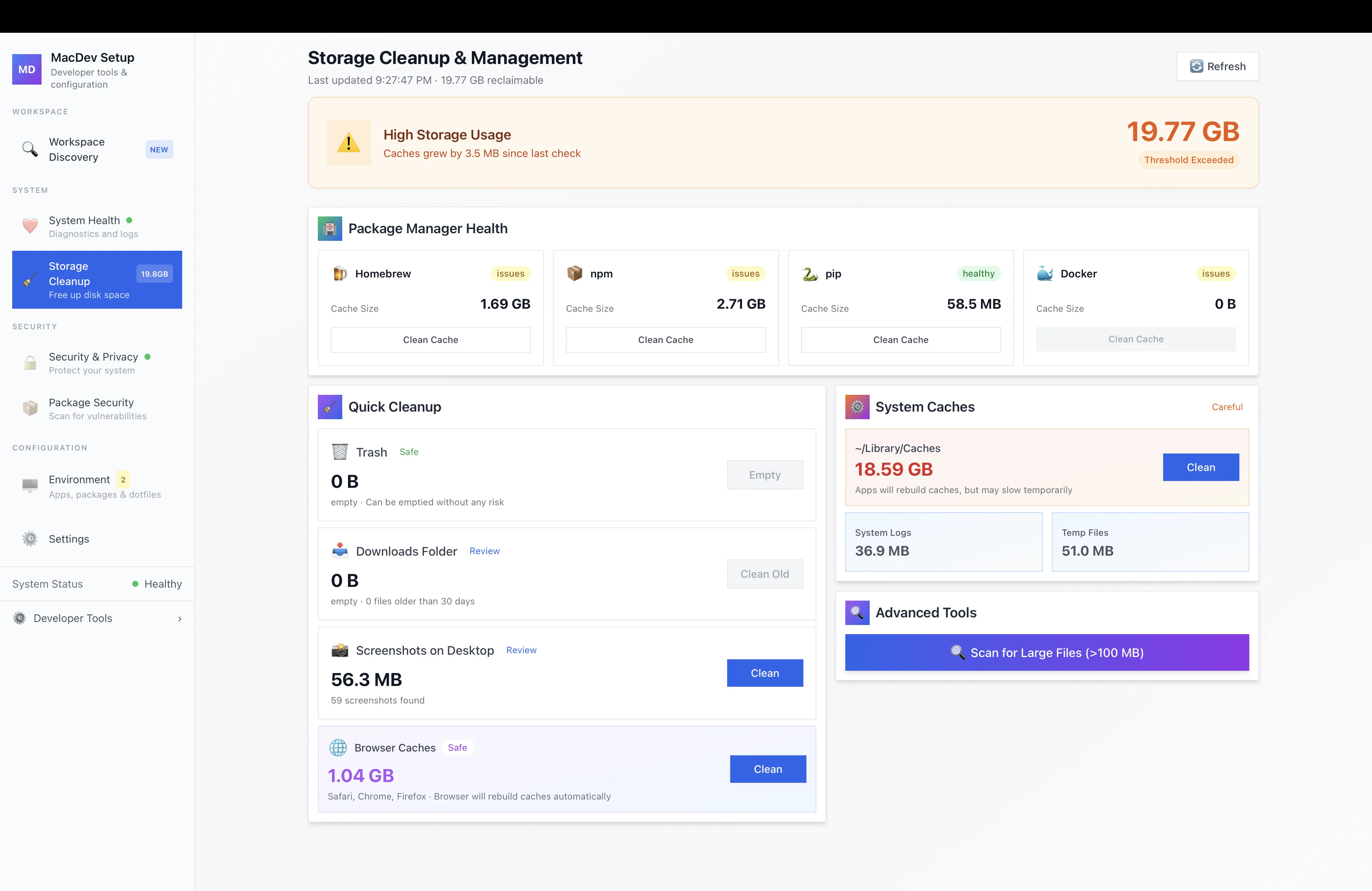
Task: Click the Homebrew beer mug icon
Action: click(340, 274)
